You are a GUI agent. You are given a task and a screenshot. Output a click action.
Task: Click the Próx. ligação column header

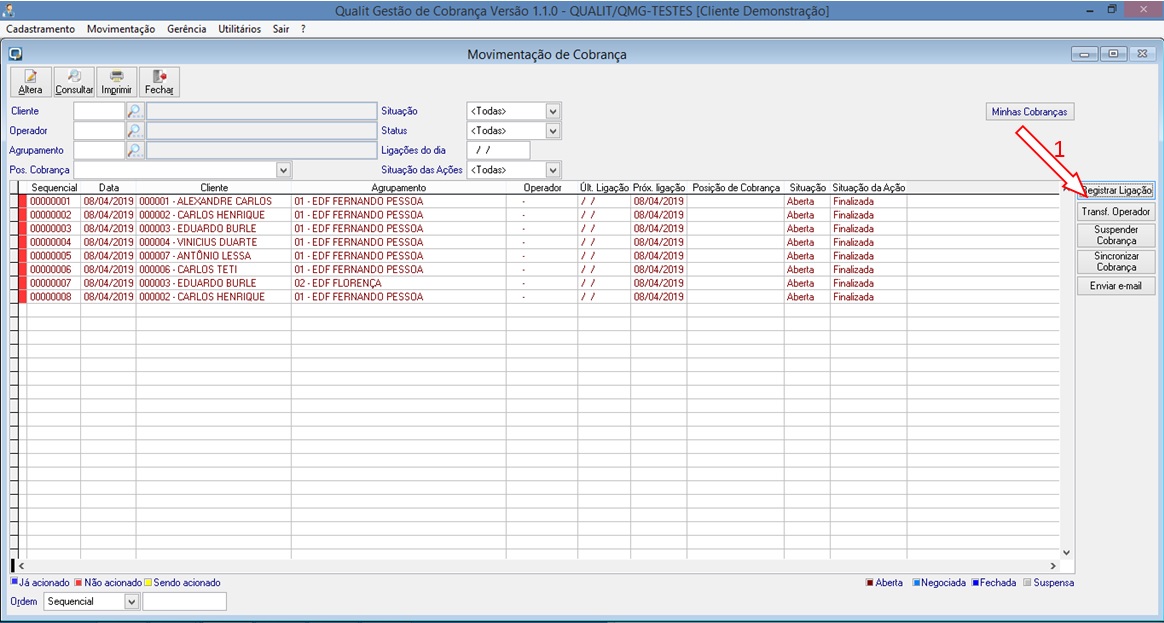658,188
